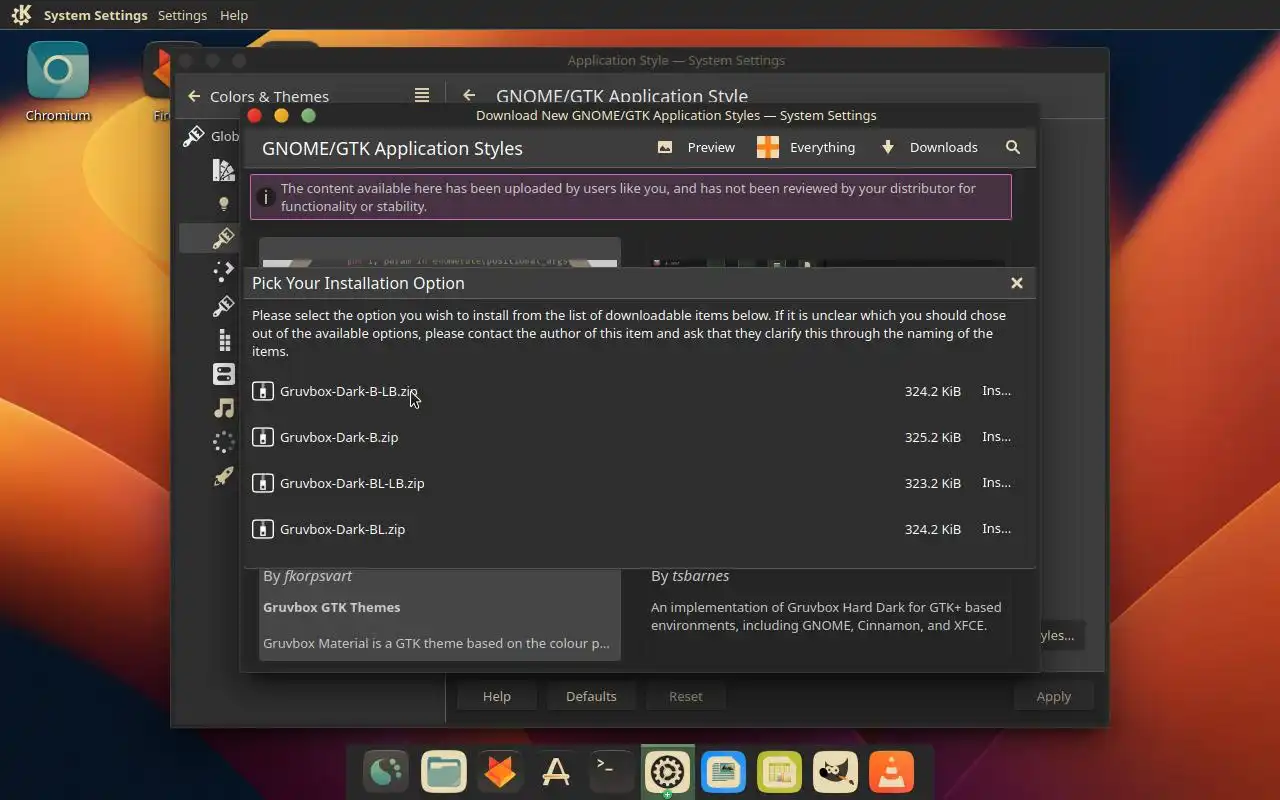Open the author link tsbarnes
This screenshot has width=1280, height=800.
[700, 576]
